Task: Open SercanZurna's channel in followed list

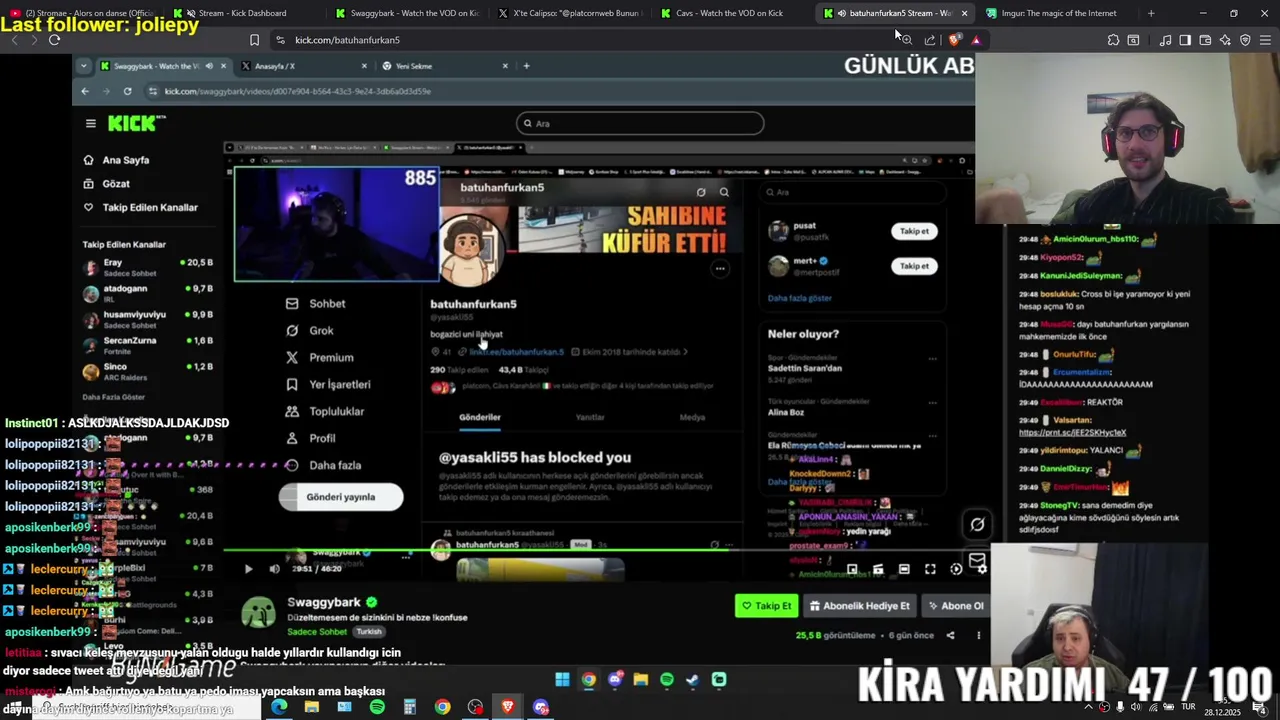Action: click(x=148, y=345)
